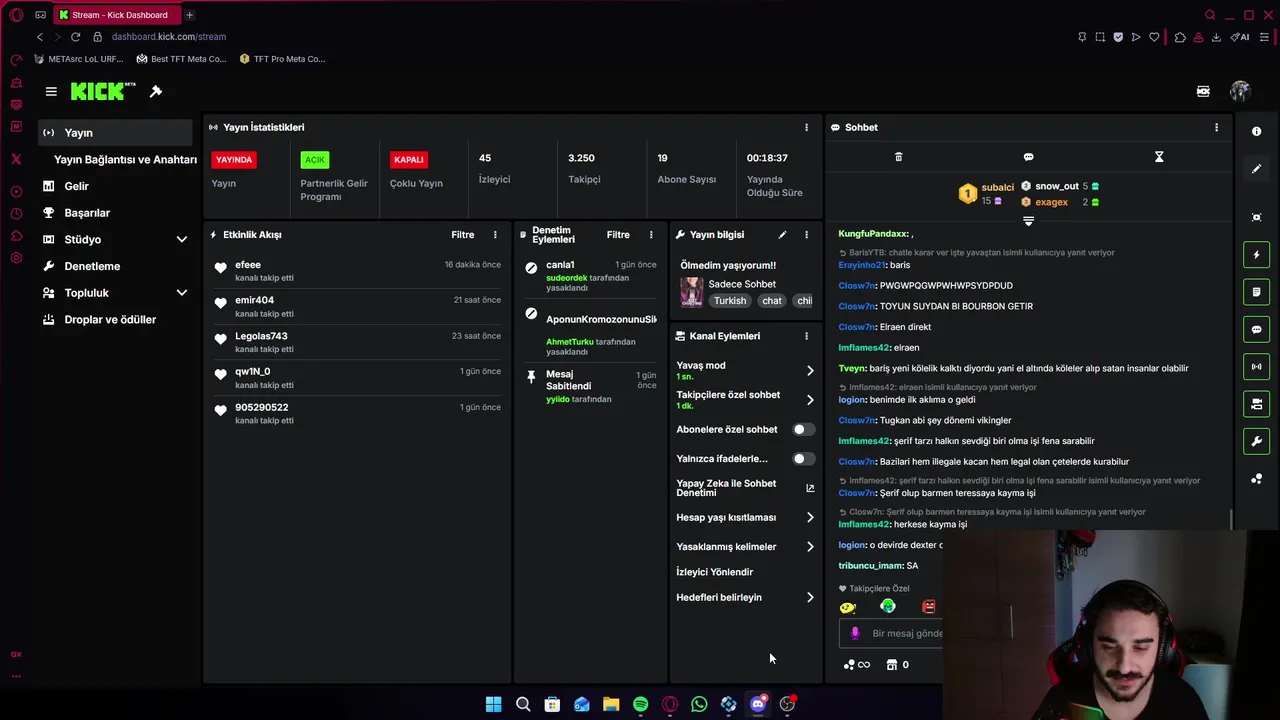Open new browser tab
The height and width of the screenshot is (720, 1280).
pos(189,15)
